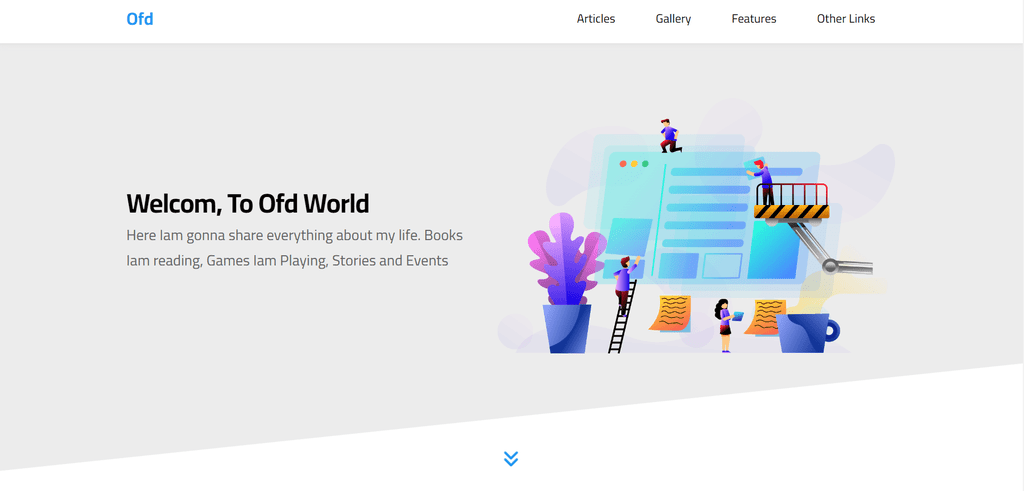This screenshot has width=1024, height=491.
Task: Go to the Gallery section
Action: 673,19
